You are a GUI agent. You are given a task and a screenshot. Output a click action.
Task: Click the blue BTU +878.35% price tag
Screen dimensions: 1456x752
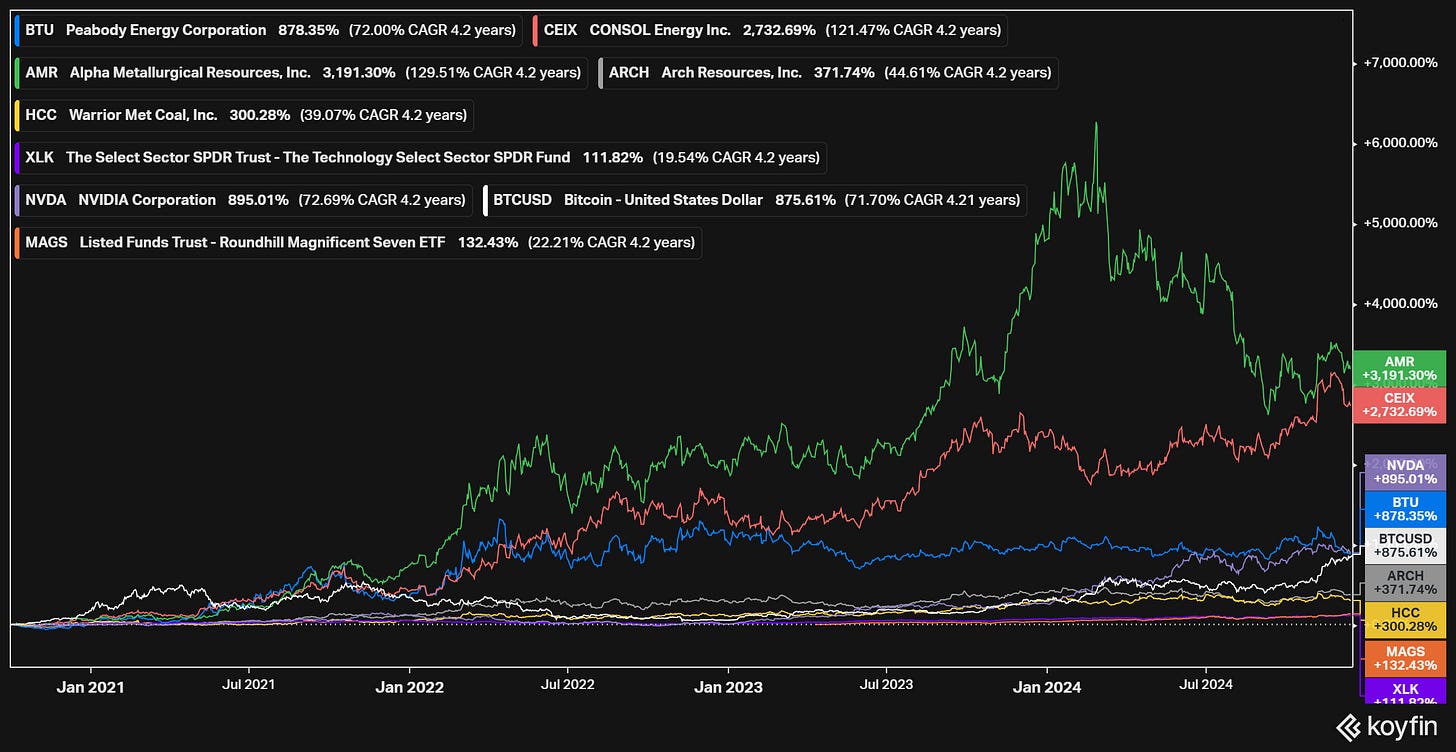[1405, 508]
